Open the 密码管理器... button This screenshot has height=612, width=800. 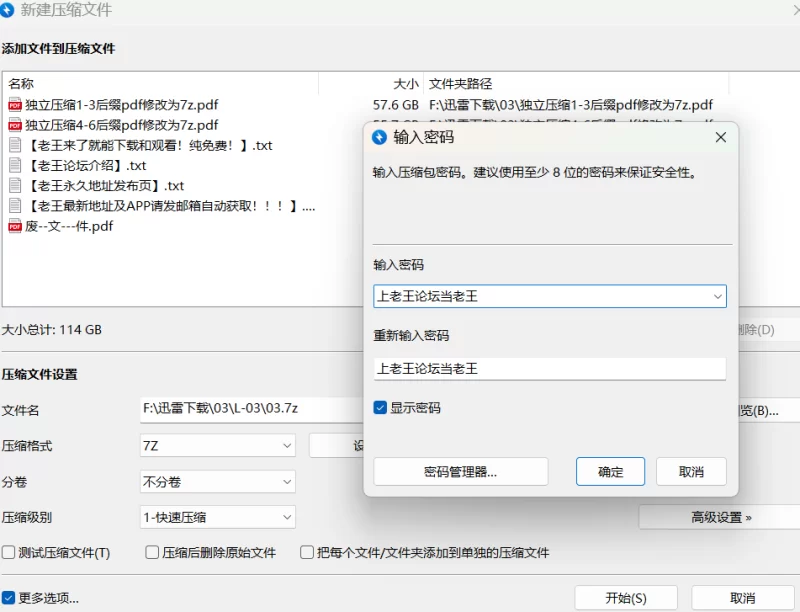tap(461, 472)
